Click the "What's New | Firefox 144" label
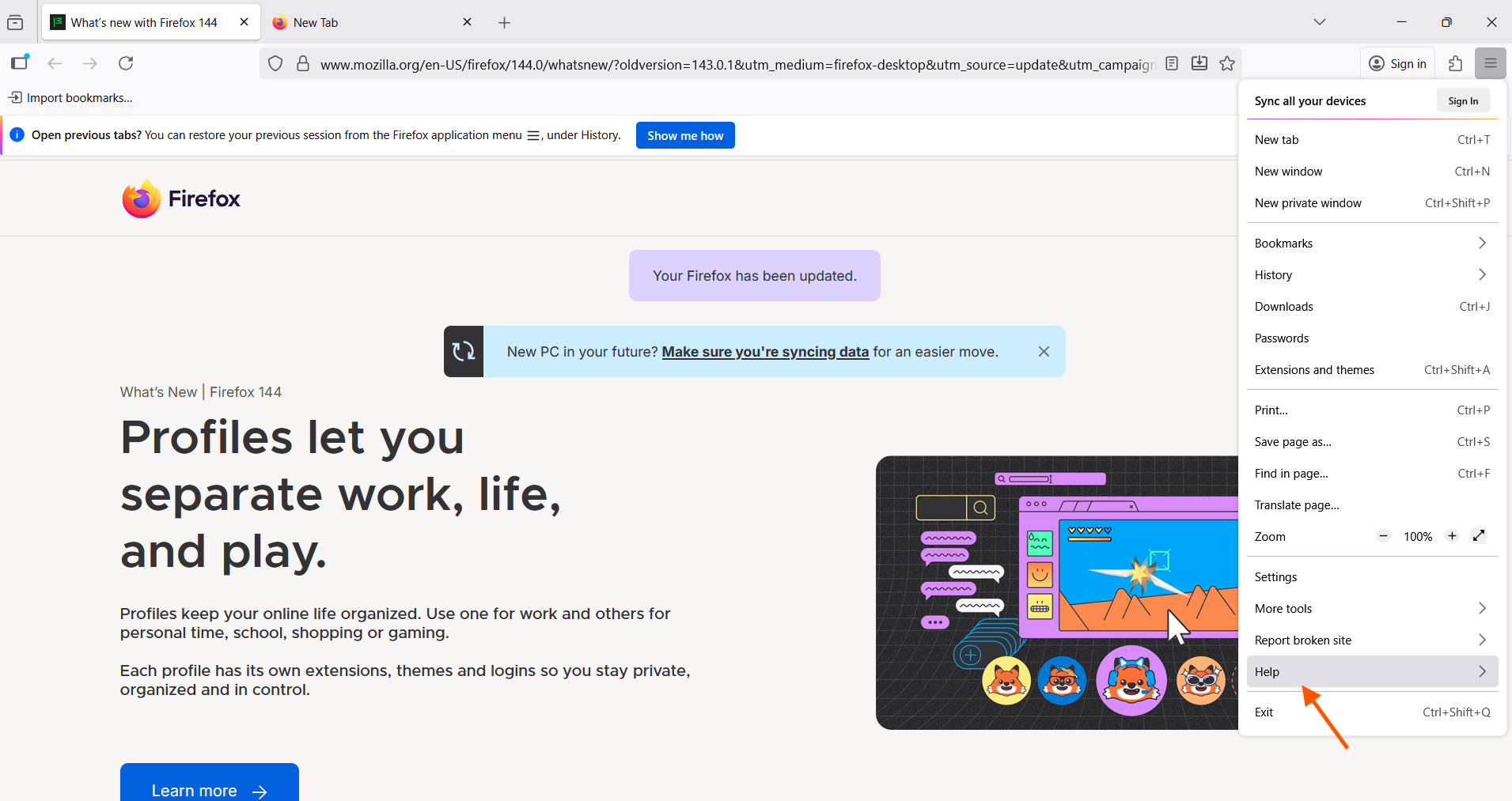The width and height of the screenshot is (1512, 801). tap(201, 392)
